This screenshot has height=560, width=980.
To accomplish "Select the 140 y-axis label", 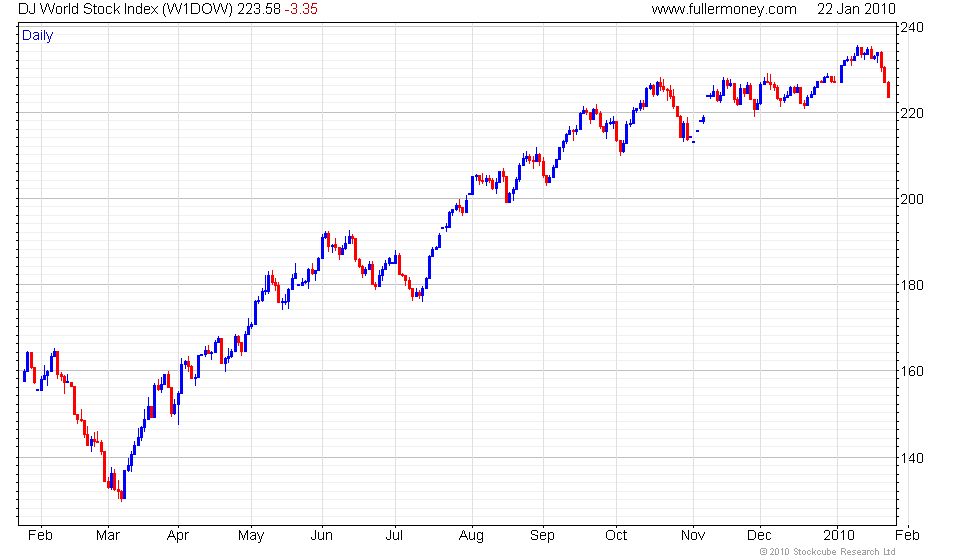I will pyautogui.click(x=912, y=458).
